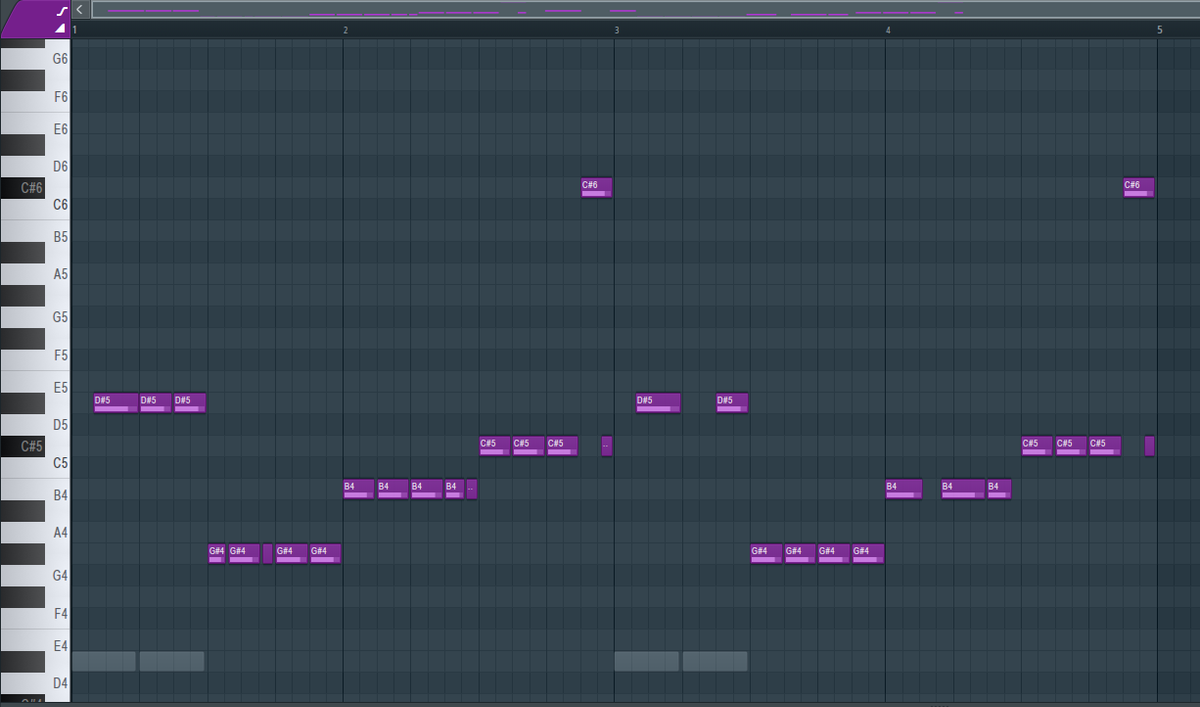Select the tiny unlabeled C#5 note near bar 5

pyautogui.click(x=1149, y=446)
